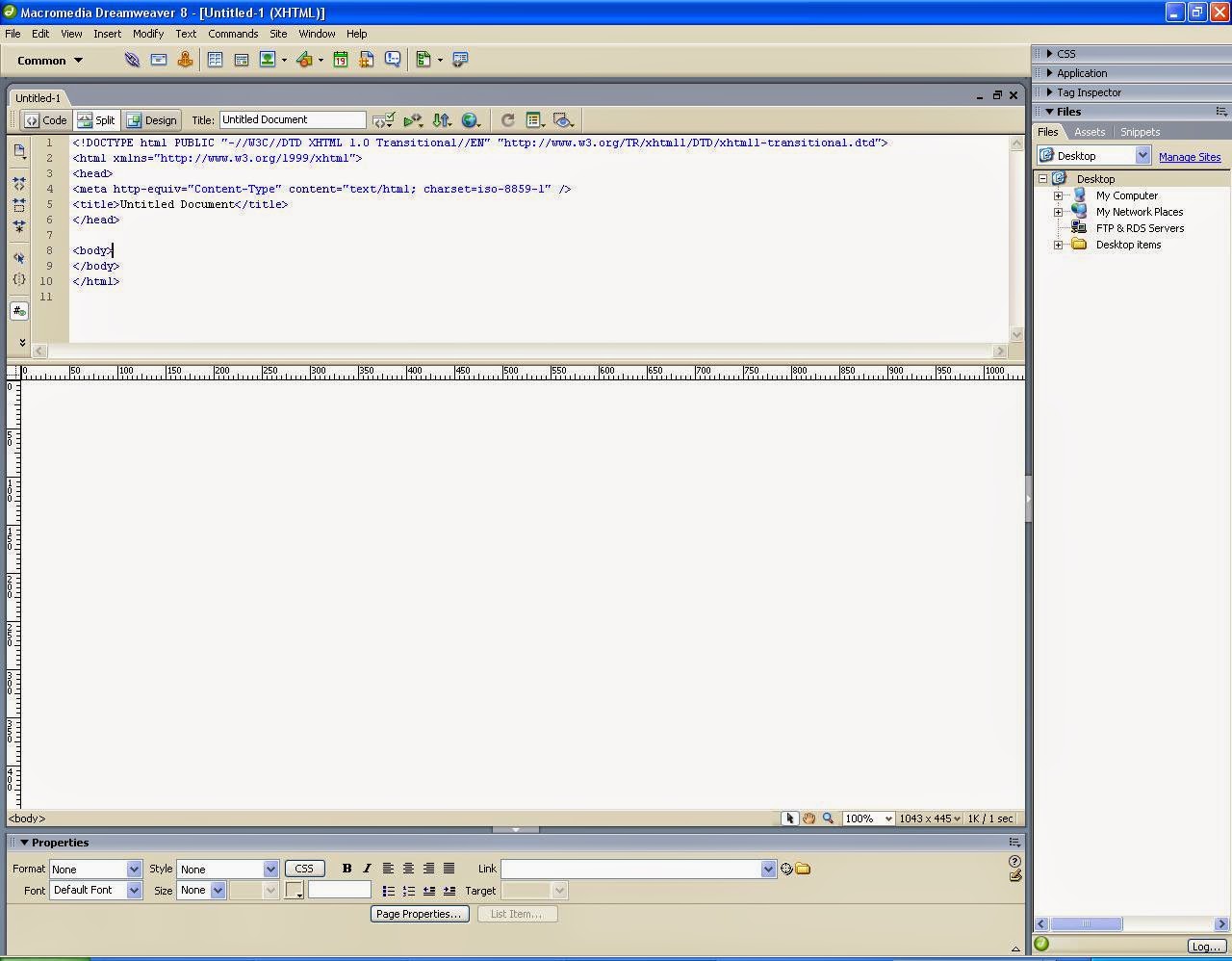The width and height of the screenshot is (1232, 961).
Task: Click the CSS button in Properties
Action: point(304,869)
